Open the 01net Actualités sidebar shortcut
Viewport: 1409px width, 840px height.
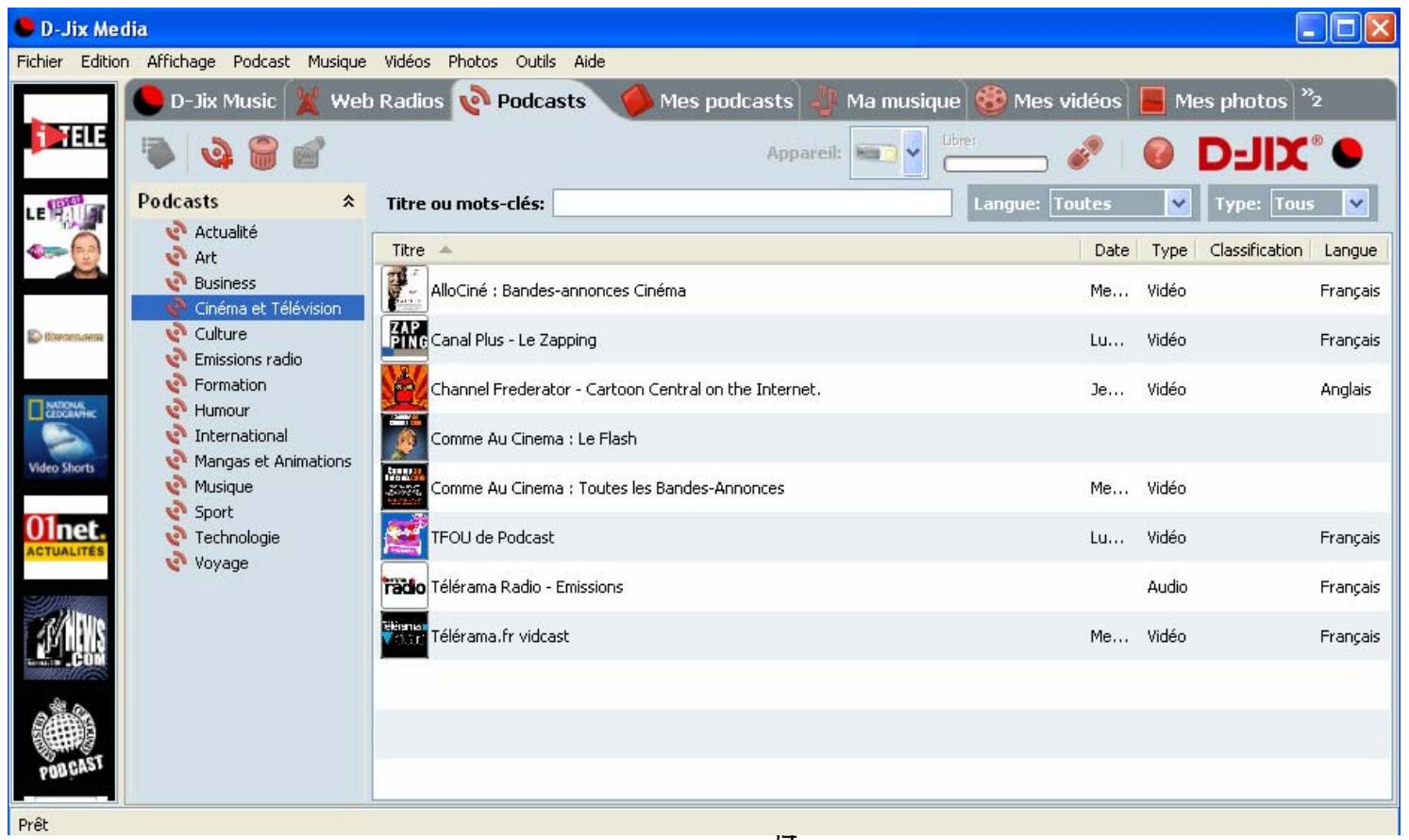click(65, 538)
